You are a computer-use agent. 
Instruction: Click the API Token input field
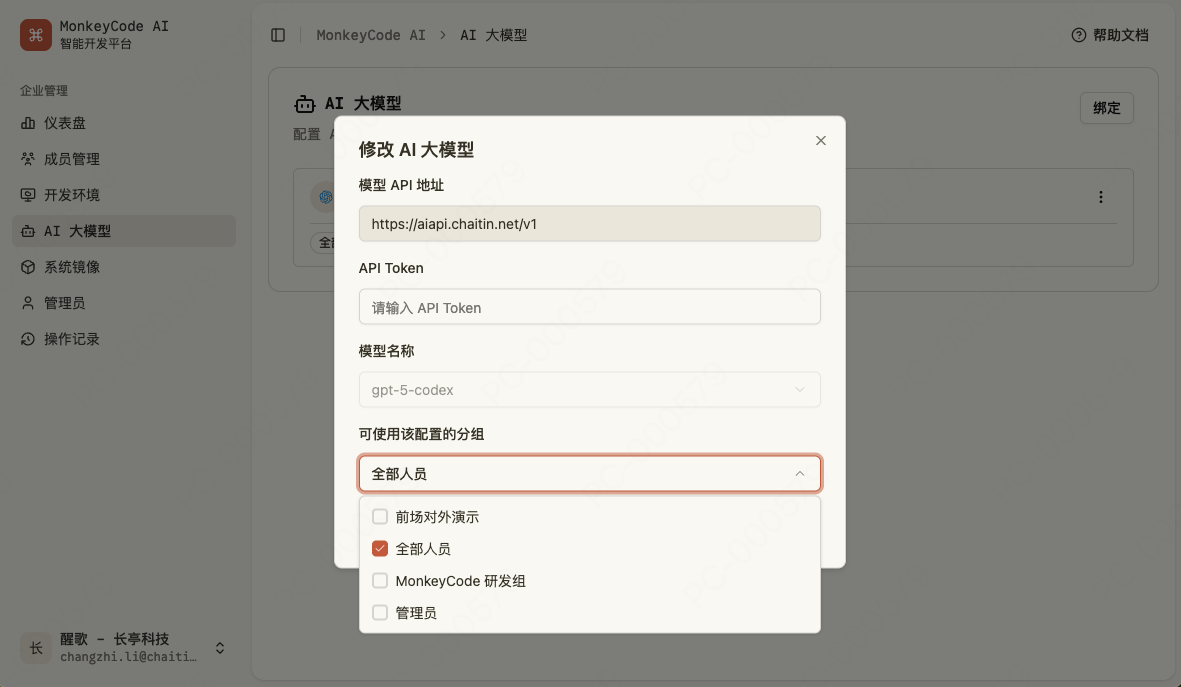click(x=589, y=307)
